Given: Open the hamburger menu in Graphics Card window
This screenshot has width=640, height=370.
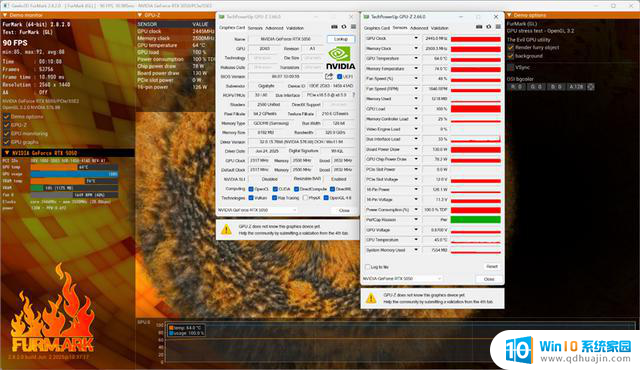Looking at the screenshot, I should point(353,27).
